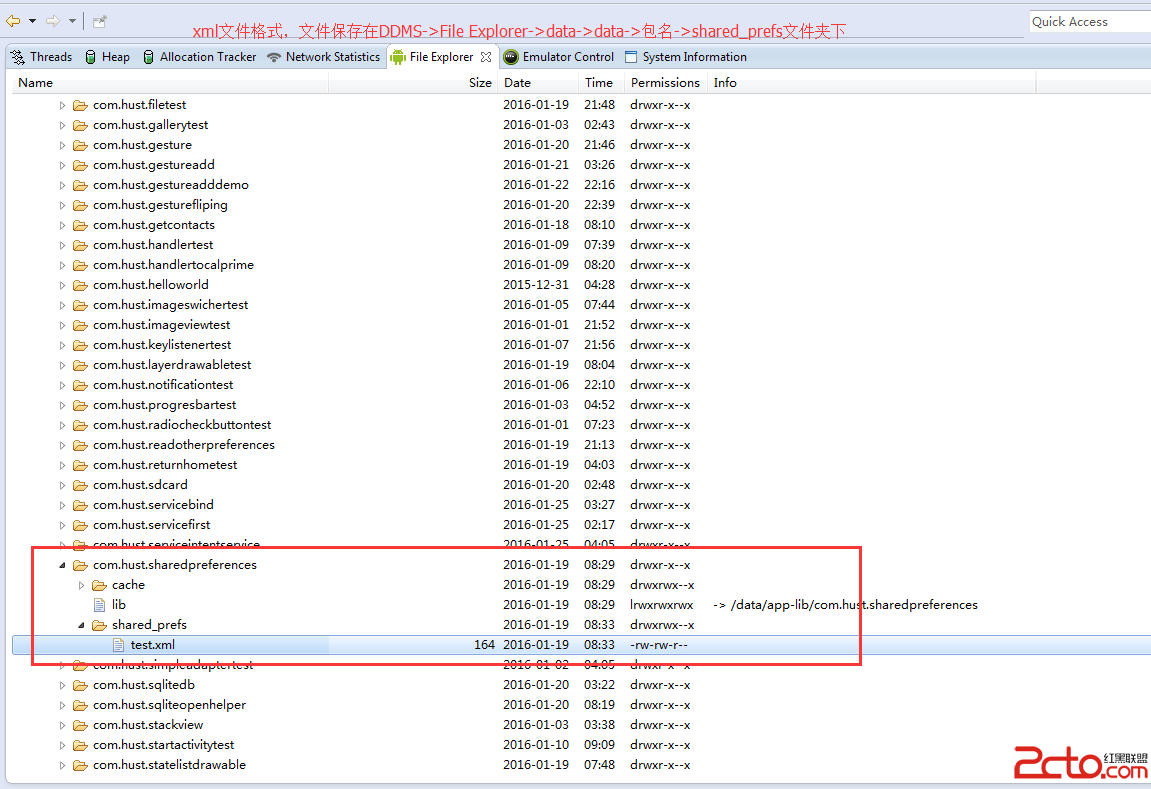Sort by the Time column header
The width and height of the screenshot is (1151, 789).
[600, 83]
